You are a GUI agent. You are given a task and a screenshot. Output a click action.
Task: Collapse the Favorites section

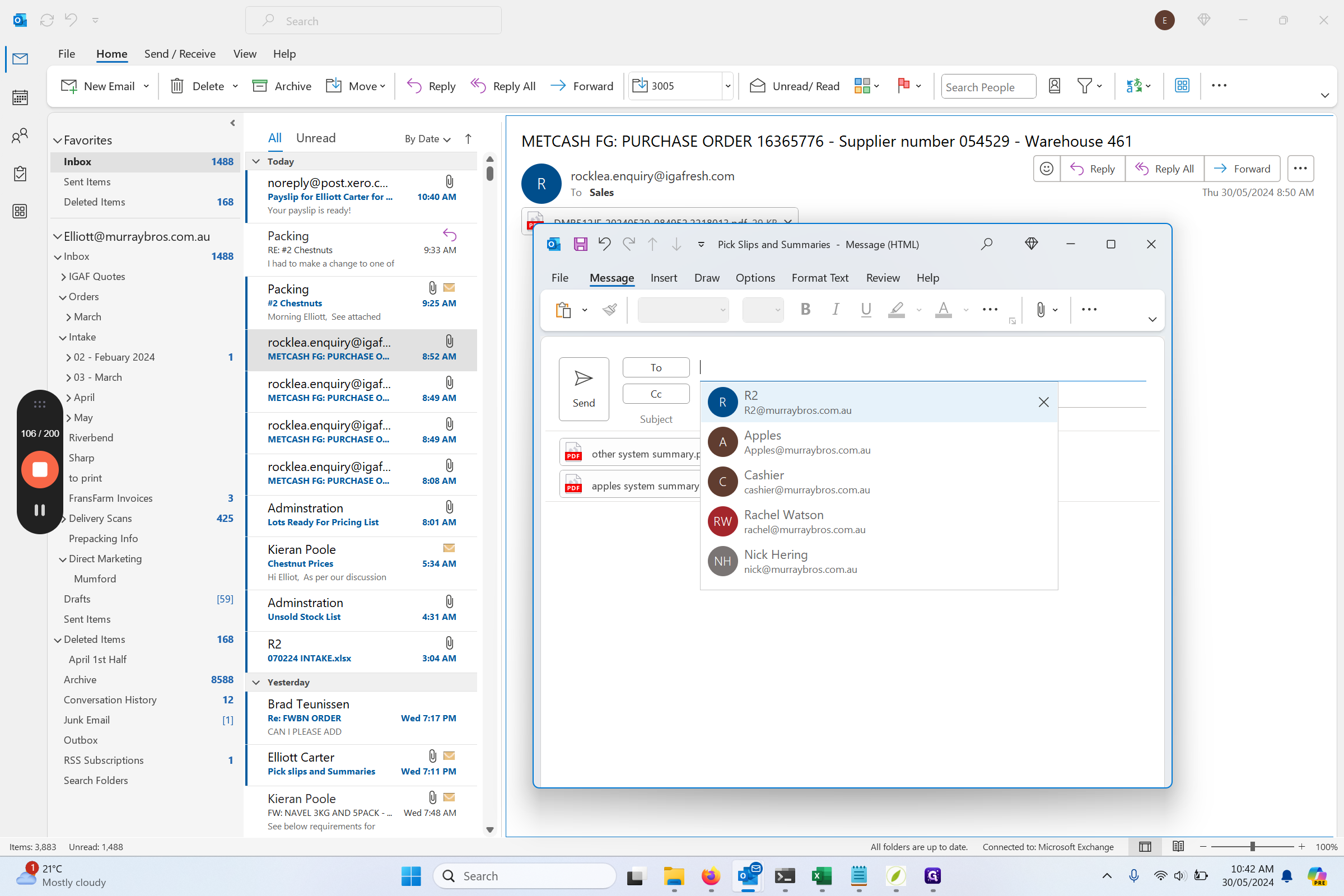pos(58,140)
